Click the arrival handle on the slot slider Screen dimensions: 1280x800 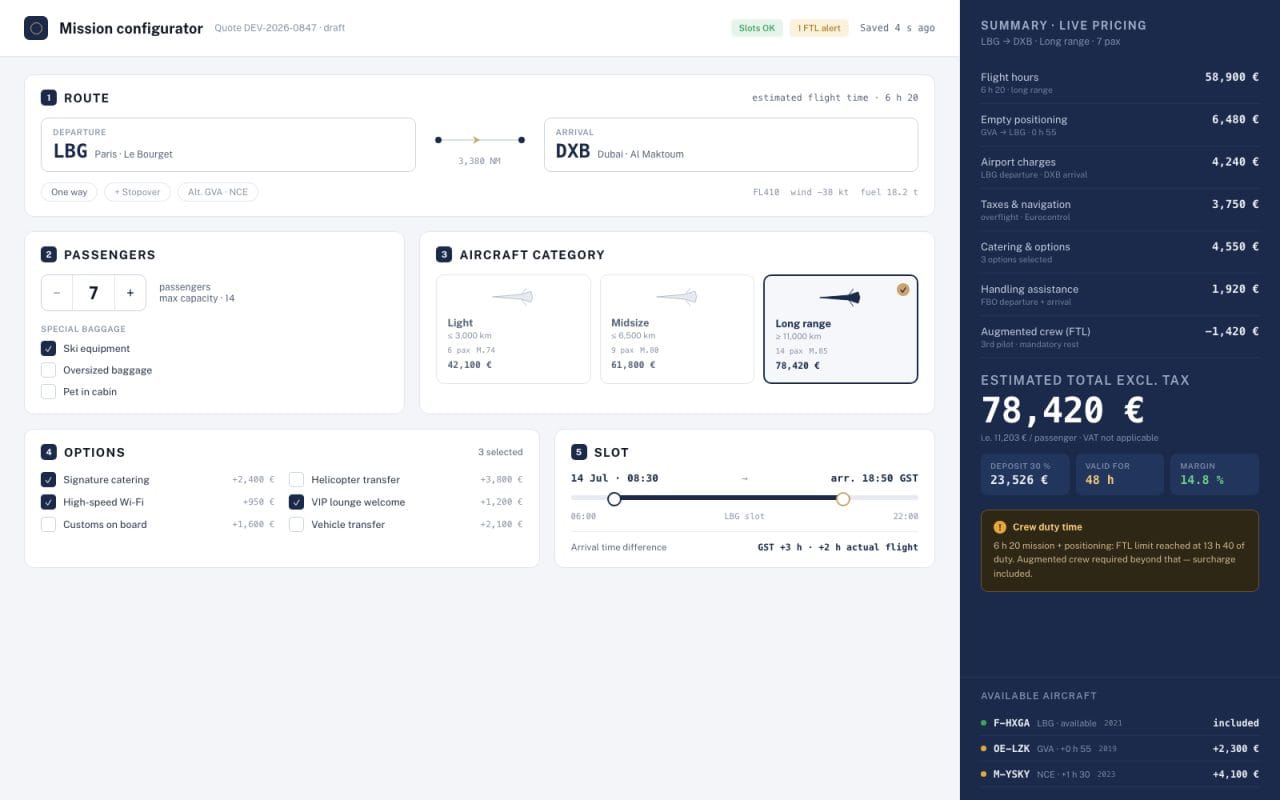(843, 498)
